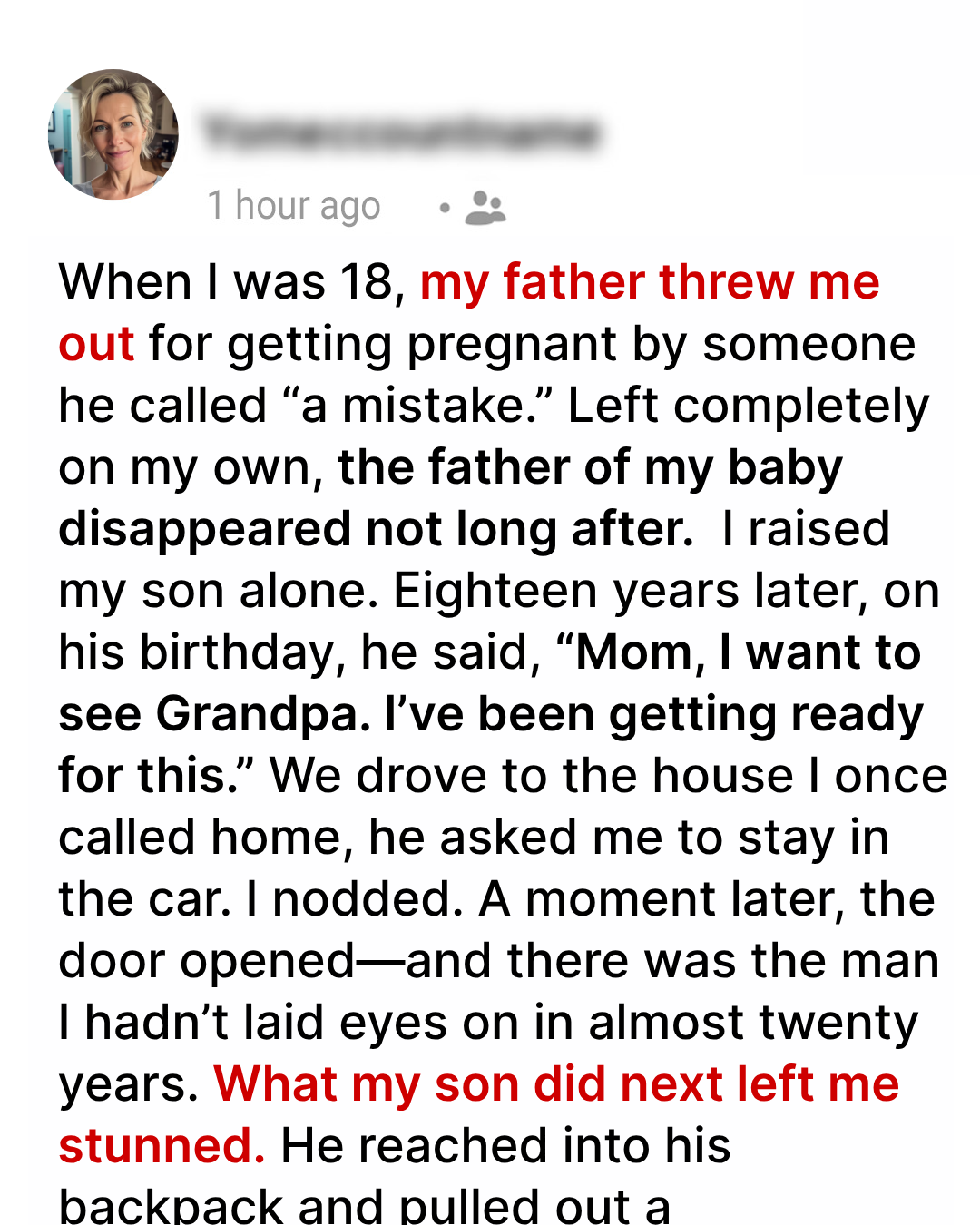Click the red "my father threw me" text

(650, 282)
